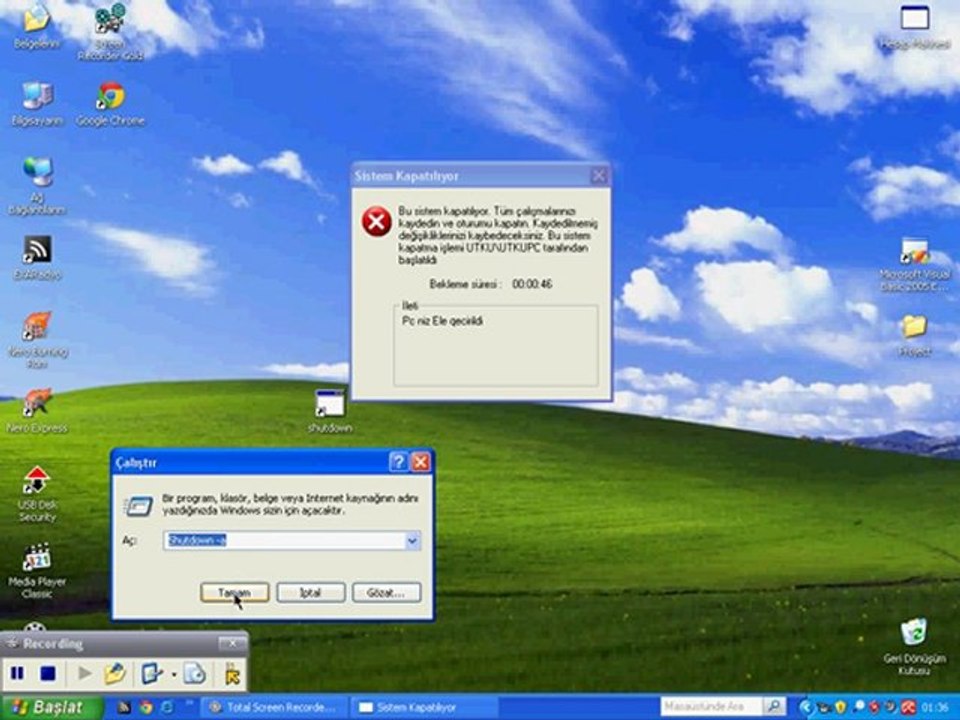The image size is (960, 720).
Task: Click the disc/document icon in Recording toolbar
Action: (195, 673)
